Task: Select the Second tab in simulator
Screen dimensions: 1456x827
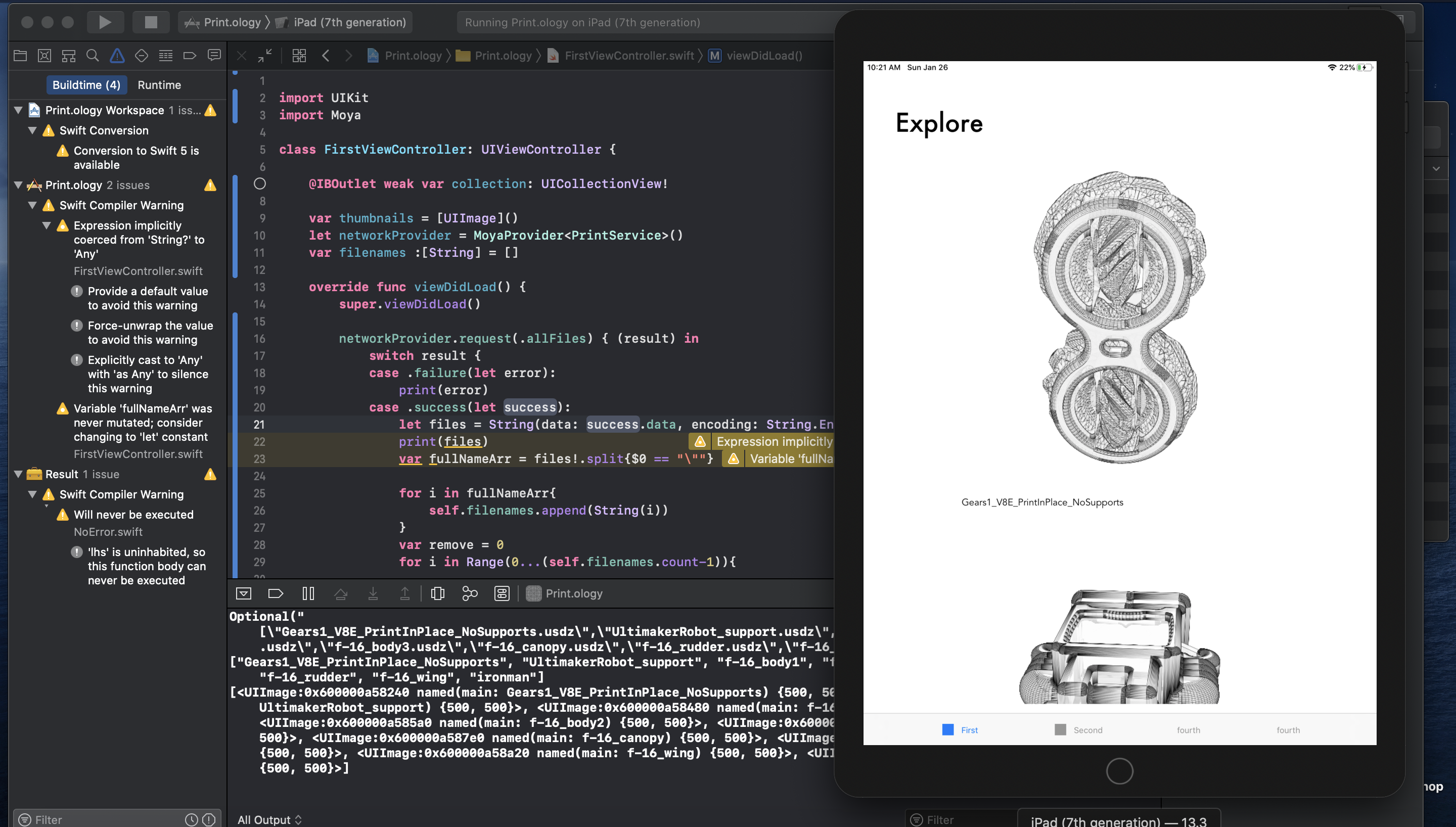Action: coord(1078,730)
